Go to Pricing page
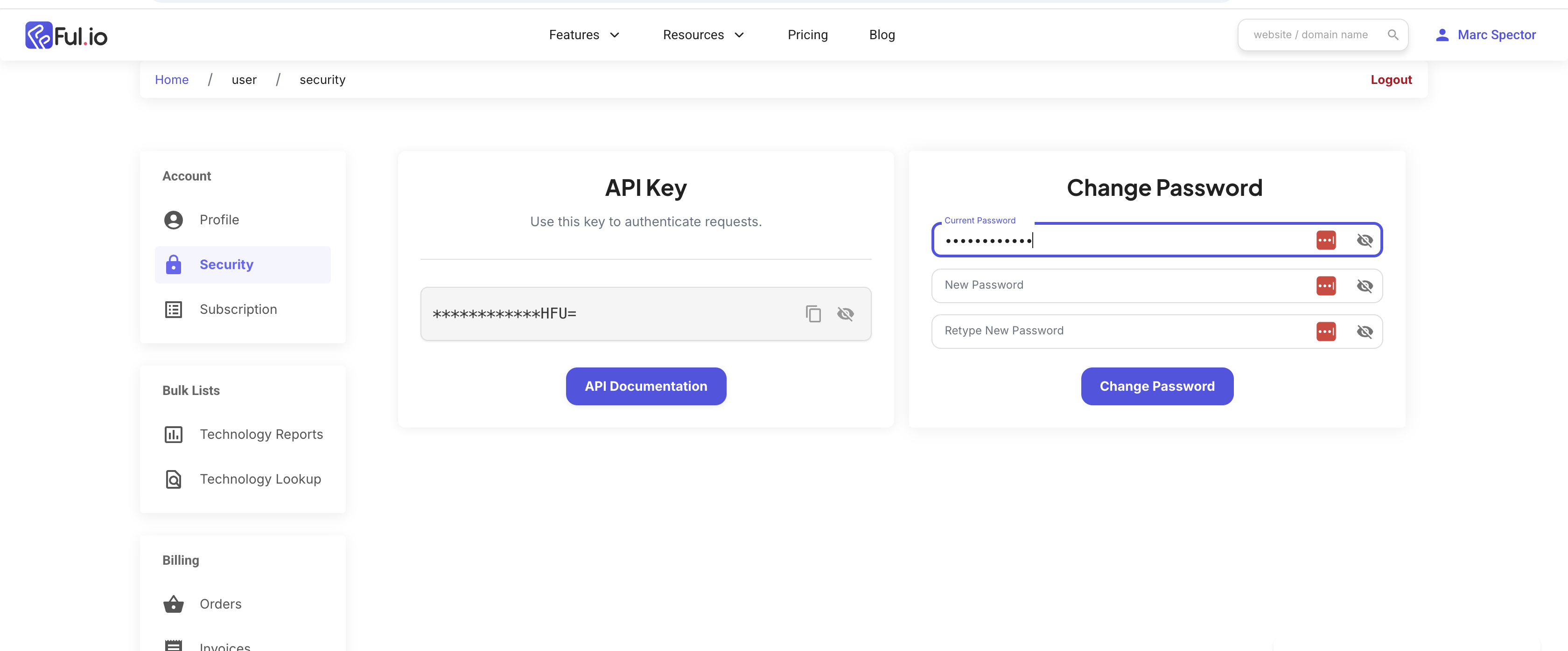The image size is (1568, 651). pos(808,35)
